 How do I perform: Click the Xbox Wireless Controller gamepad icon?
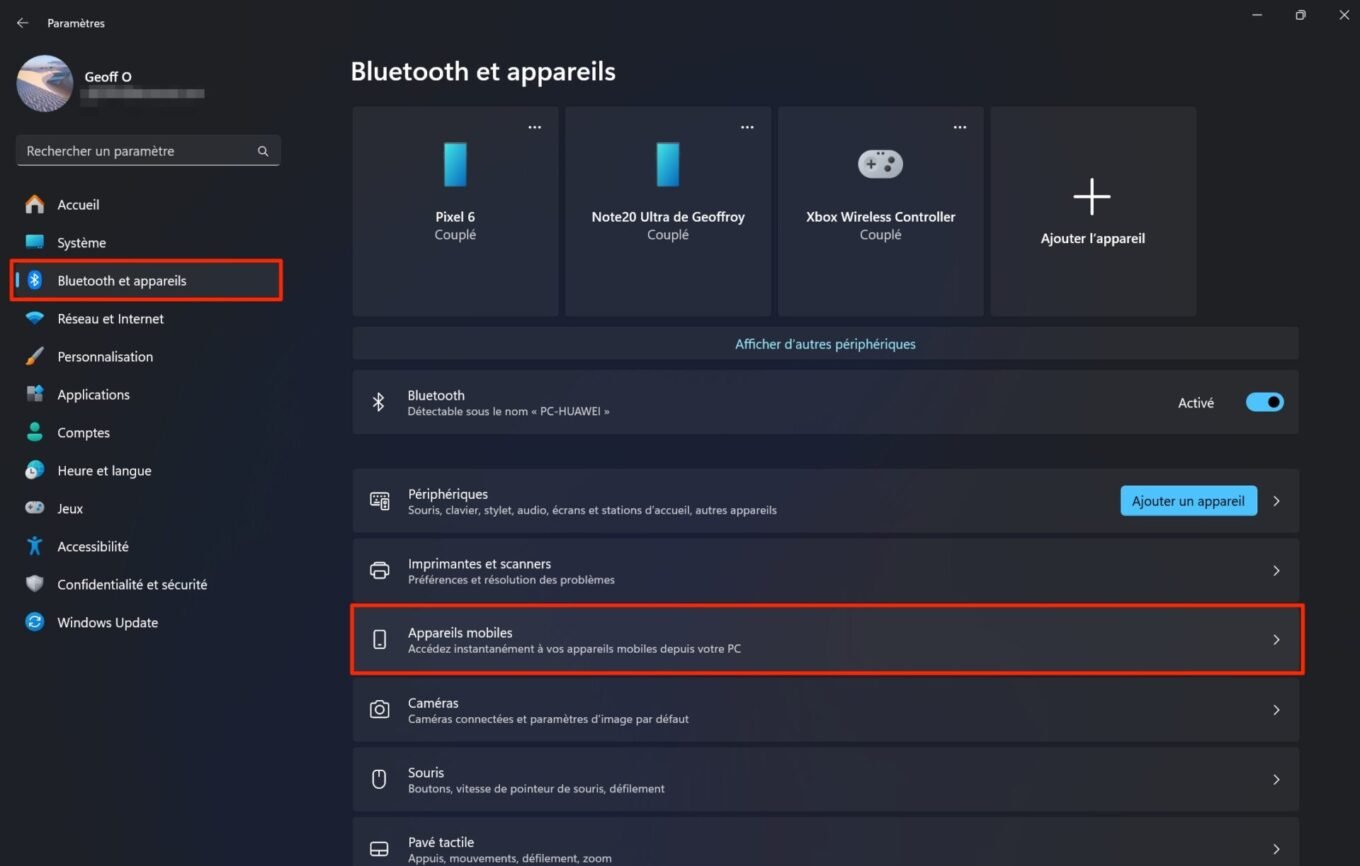point(880,164)
